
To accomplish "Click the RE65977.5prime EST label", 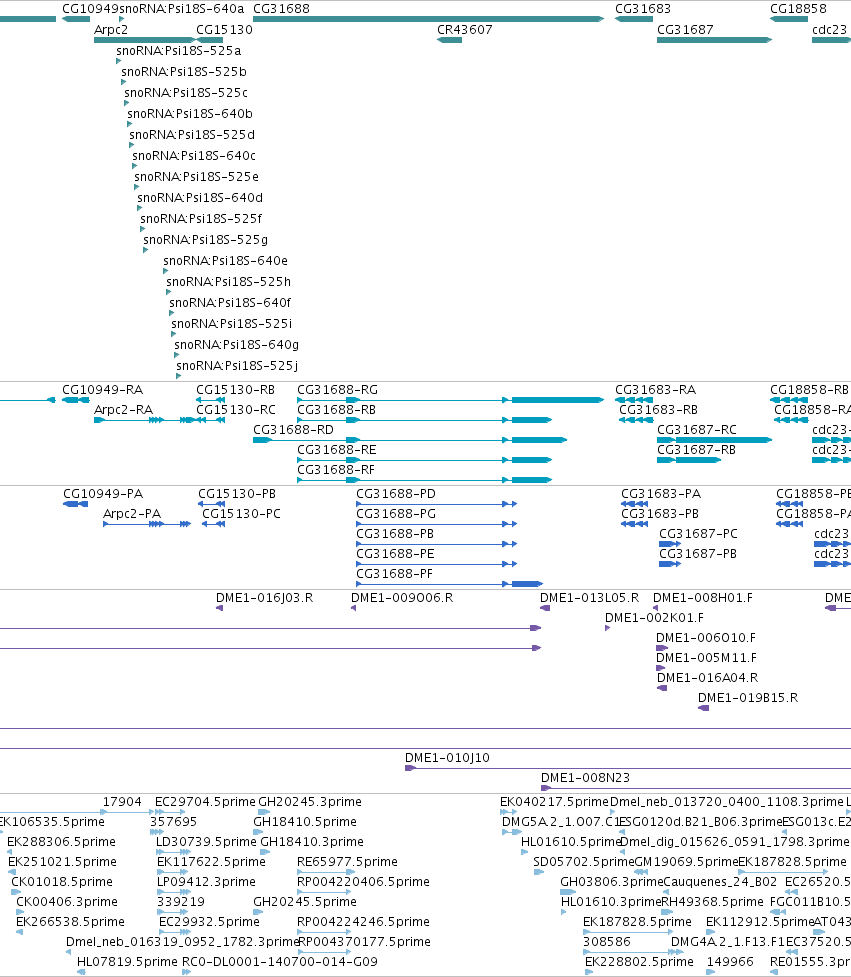I will click(348, 862).
